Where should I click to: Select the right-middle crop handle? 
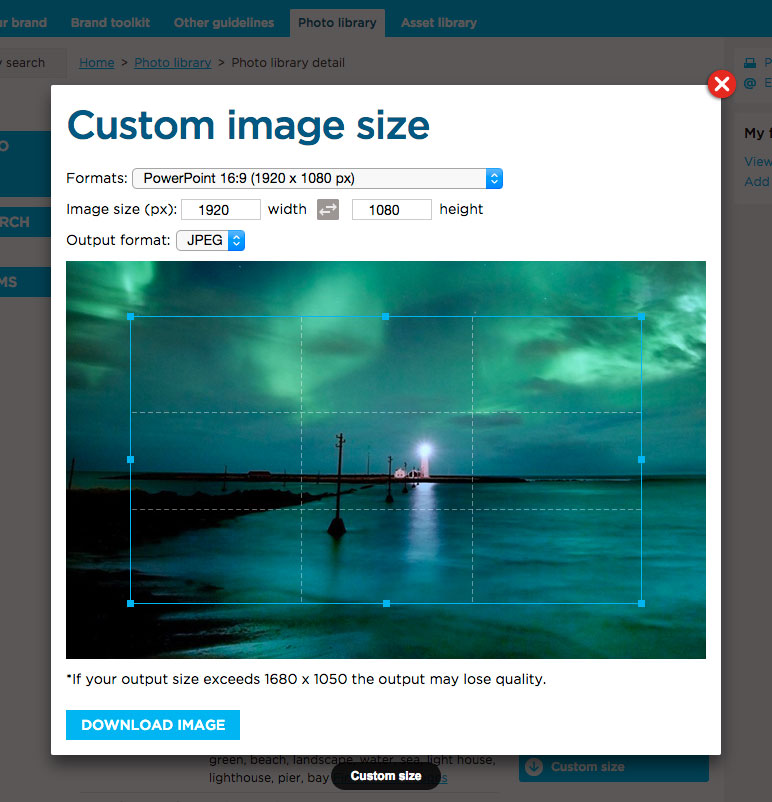coord(641,459)
